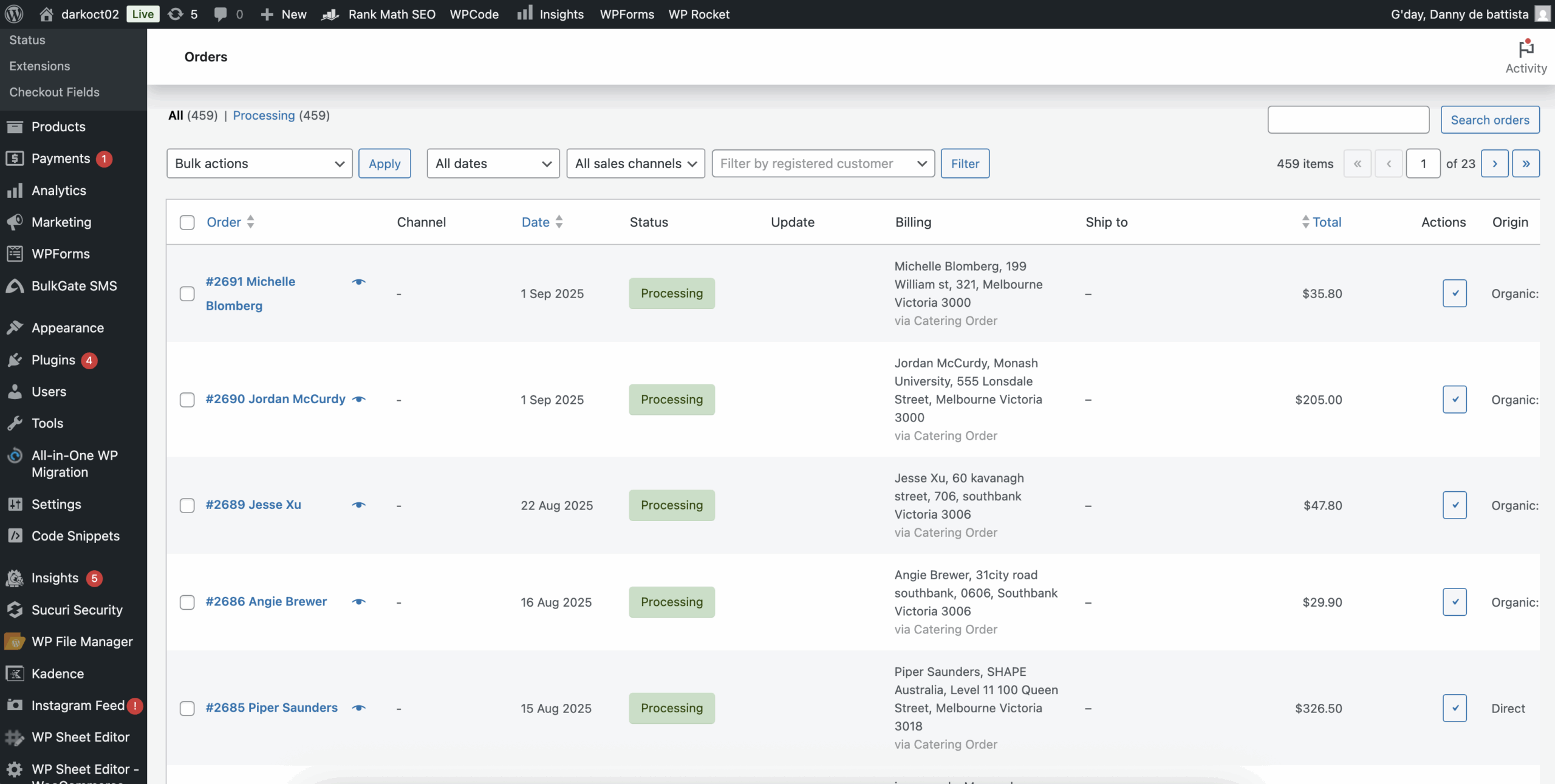Go to the last page double-arrow

[1525, 163]
